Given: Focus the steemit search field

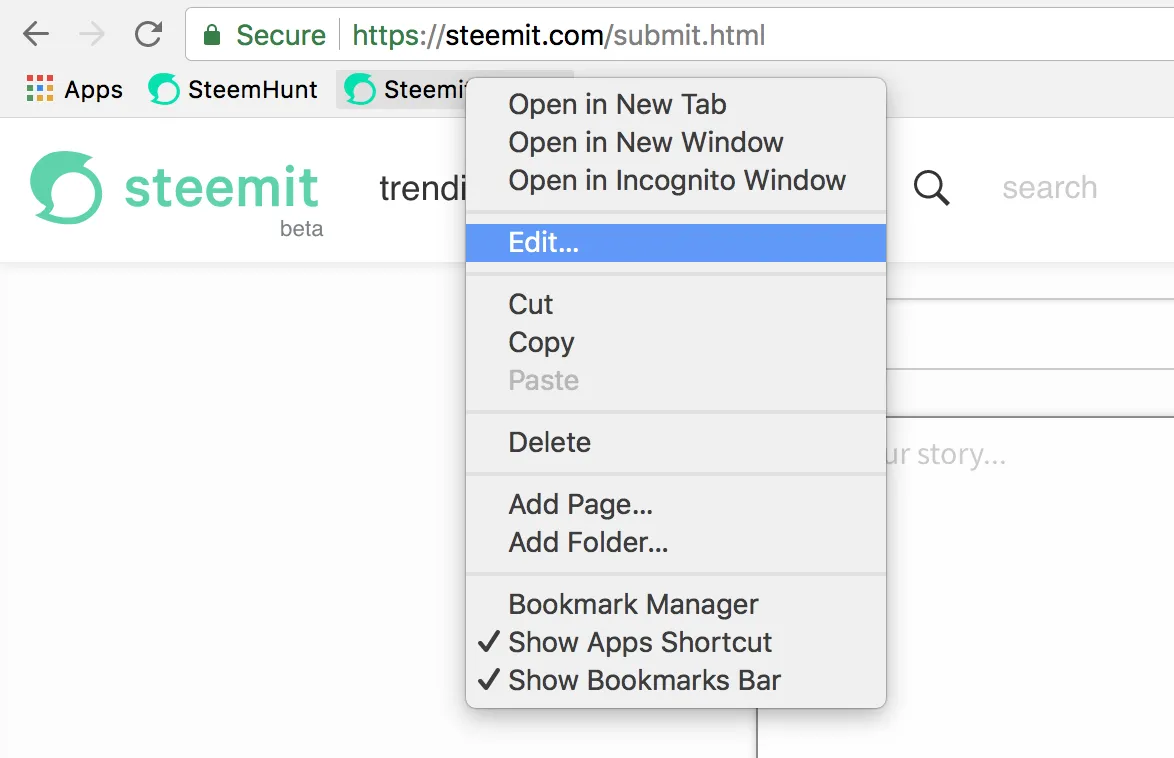Looking at the screenshot, I should (x=1050, y=187).
